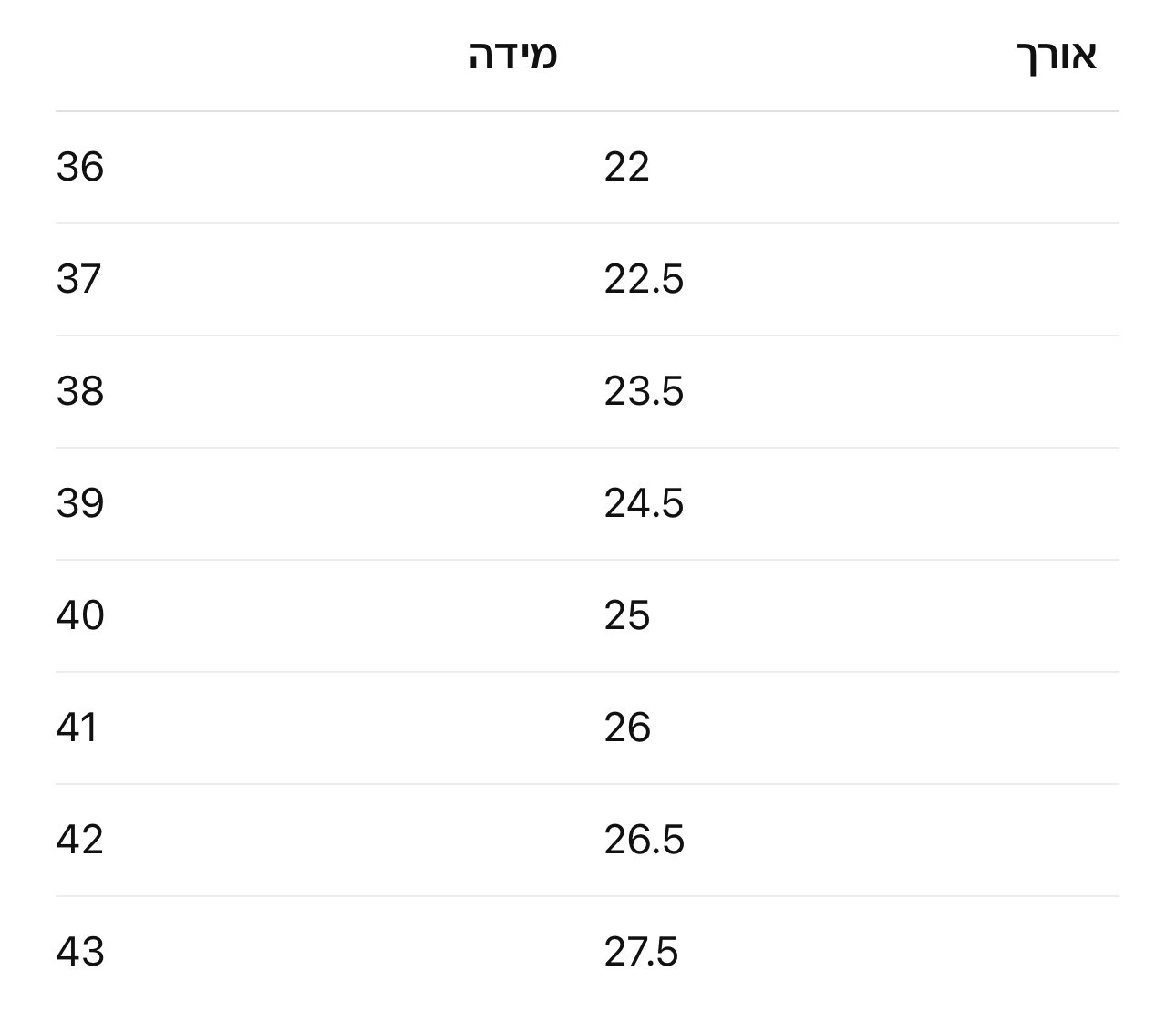Viewport: 1176px width, 1012px height.
Task: Click the מידה column header
Action: (512, 56)
